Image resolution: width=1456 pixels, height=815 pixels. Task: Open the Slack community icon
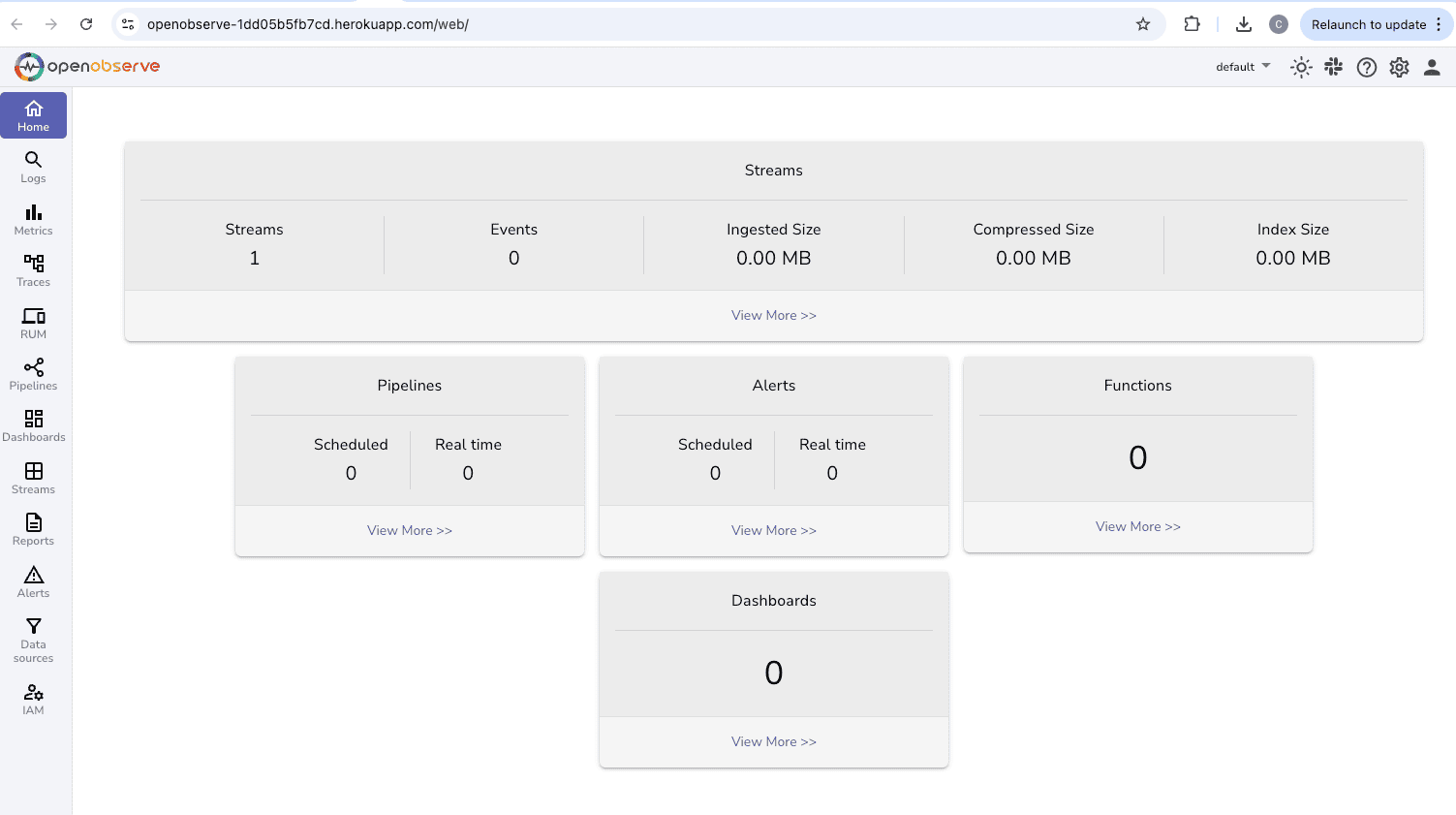pos(1333,67)
